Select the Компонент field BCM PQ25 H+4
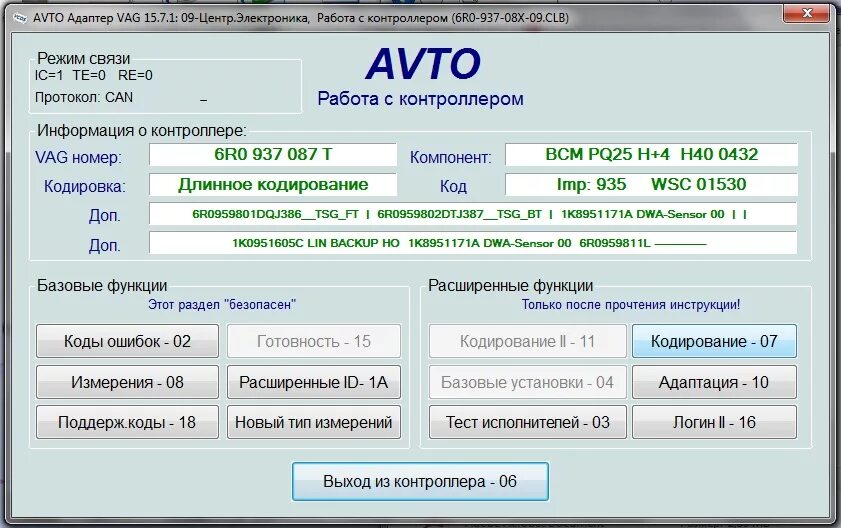Image resolution: width=841 pixels, height=528 pixels. point(651,155)
